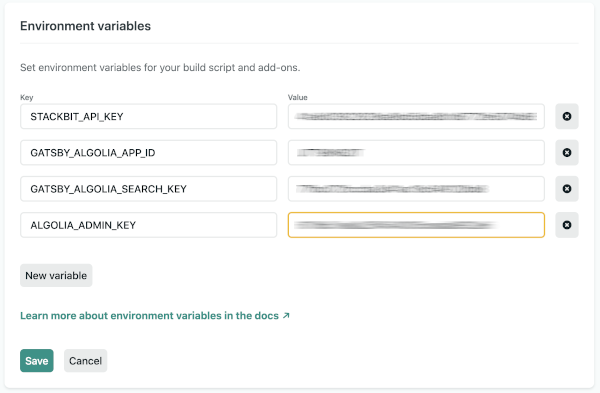The image size is (600, 393).
Task: Click the Value column label
Action: coord(298,97)
